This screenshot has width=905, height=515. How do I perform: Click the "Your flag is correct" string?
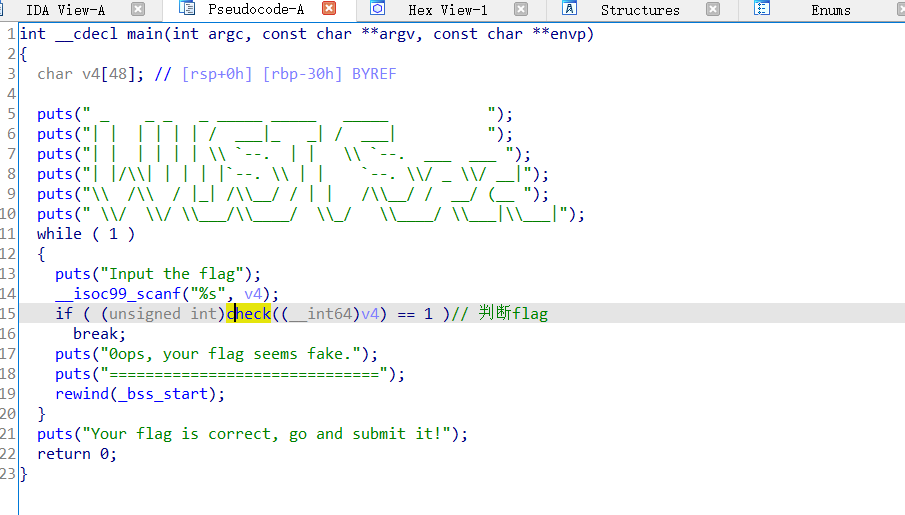[267, 434]
